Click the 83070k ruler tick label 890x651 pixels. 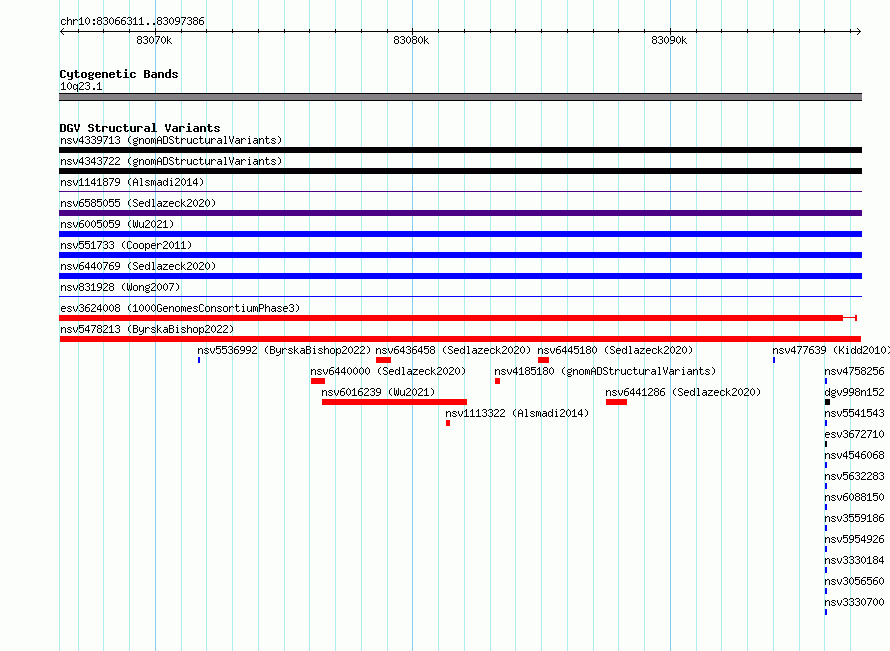[154, 40]
